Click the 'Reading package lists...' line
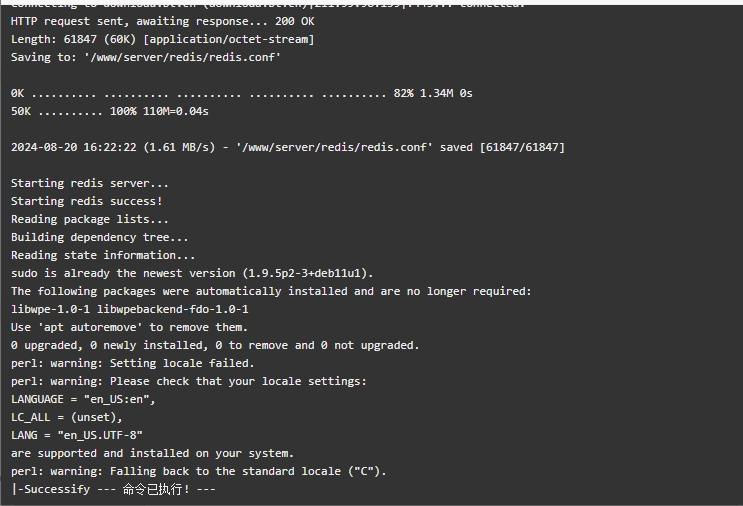The width and height of the screenshot is (743, 506). click(90, 219)
